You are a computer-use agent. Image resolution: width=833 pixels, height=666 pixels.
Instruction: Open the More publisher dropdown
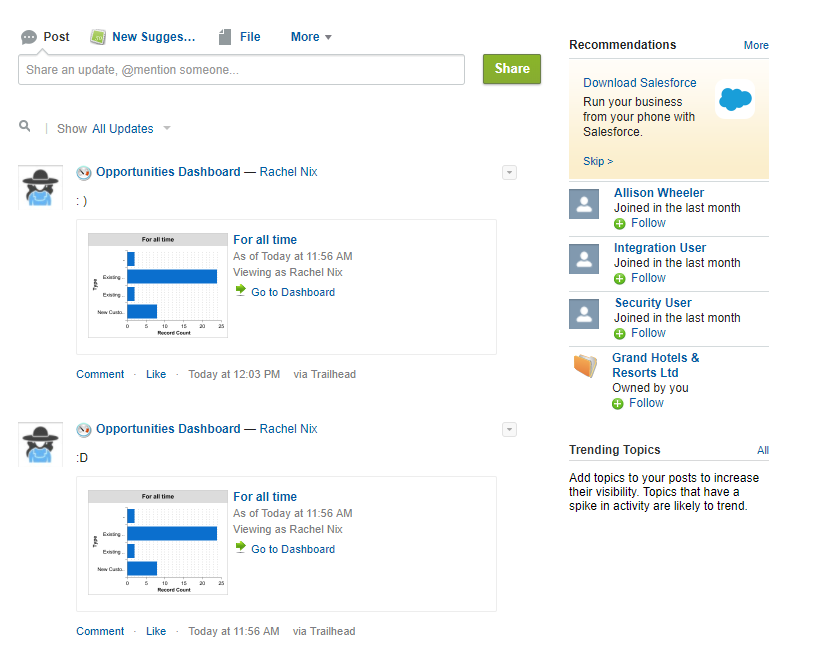click(311, 37)
